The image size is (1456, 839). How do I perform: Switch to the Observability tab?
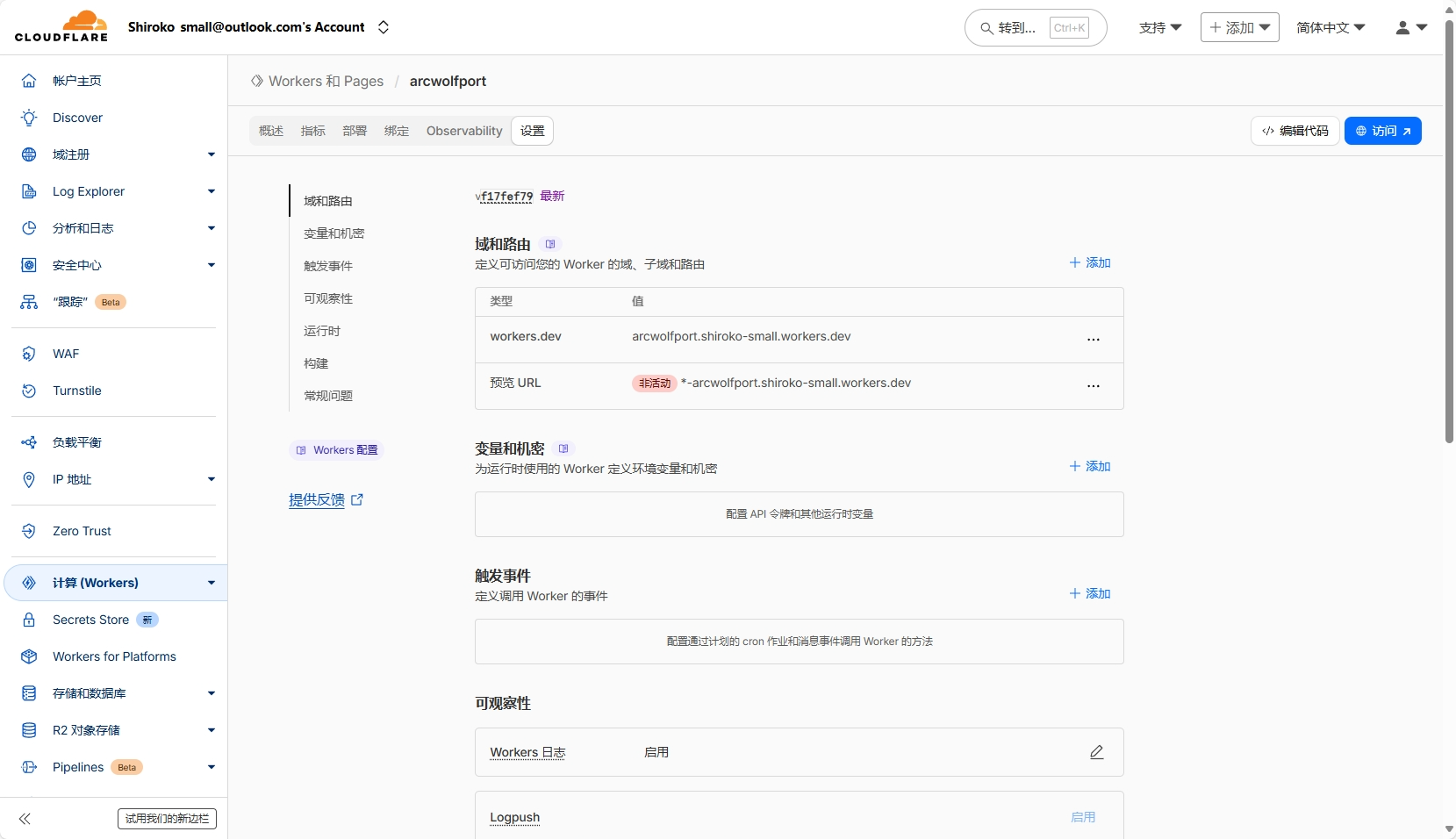[x=464, y=131]
